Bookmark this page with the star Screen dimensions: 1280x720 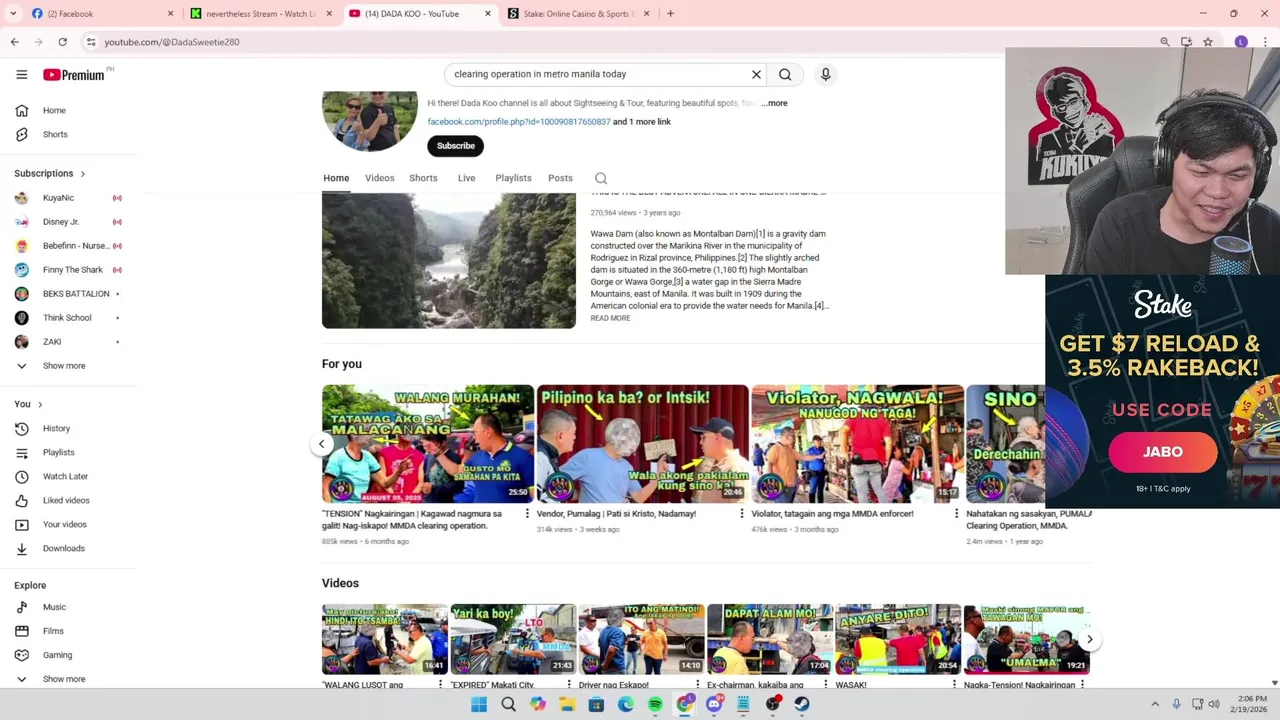[x=1208, y=42]
